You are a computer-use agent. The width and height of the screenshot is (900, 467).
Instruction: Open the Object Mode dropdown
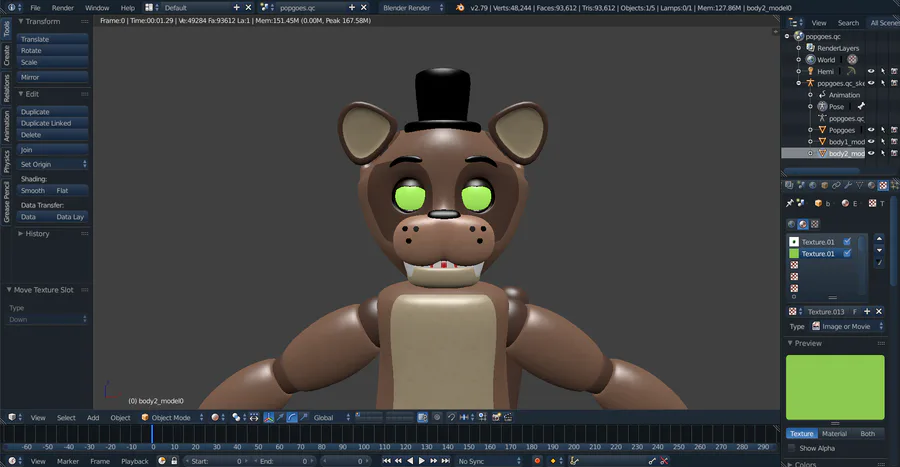[x=172, y=418]
